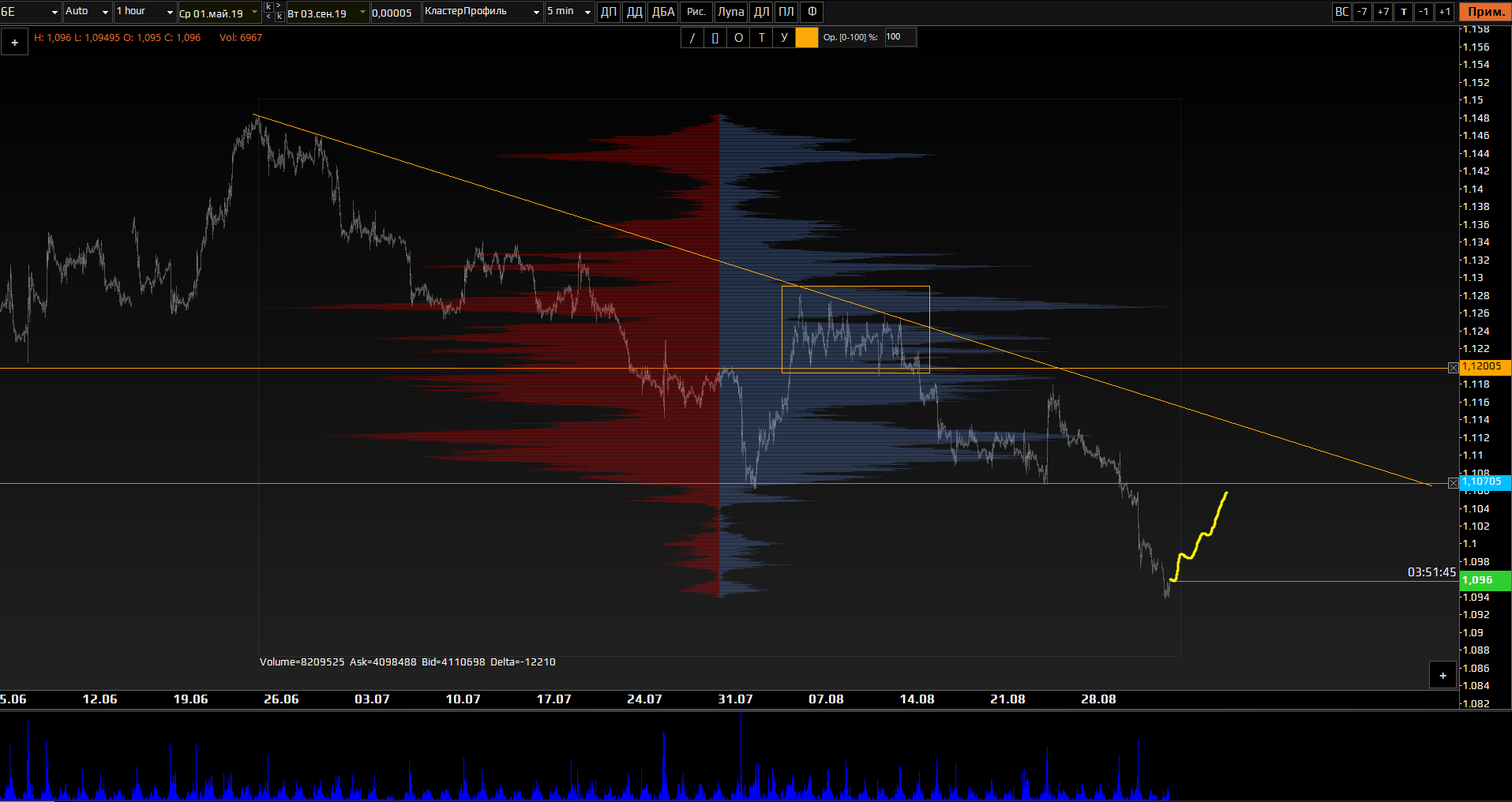The height and width of the screenshot is (802, 1512).
Task: Open the orange drawing color swatch
Action: click(807, 38)
